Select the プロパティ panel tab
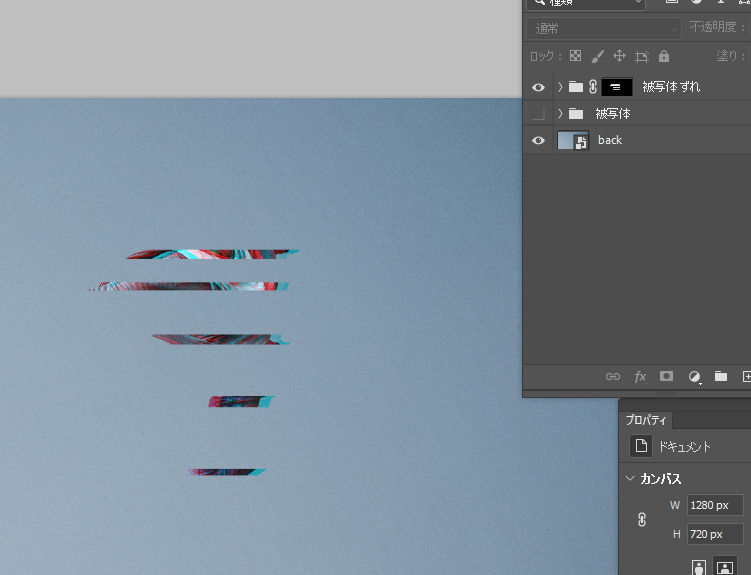Image resolution: width=751 pixels, height=575 pixels. 647,420
